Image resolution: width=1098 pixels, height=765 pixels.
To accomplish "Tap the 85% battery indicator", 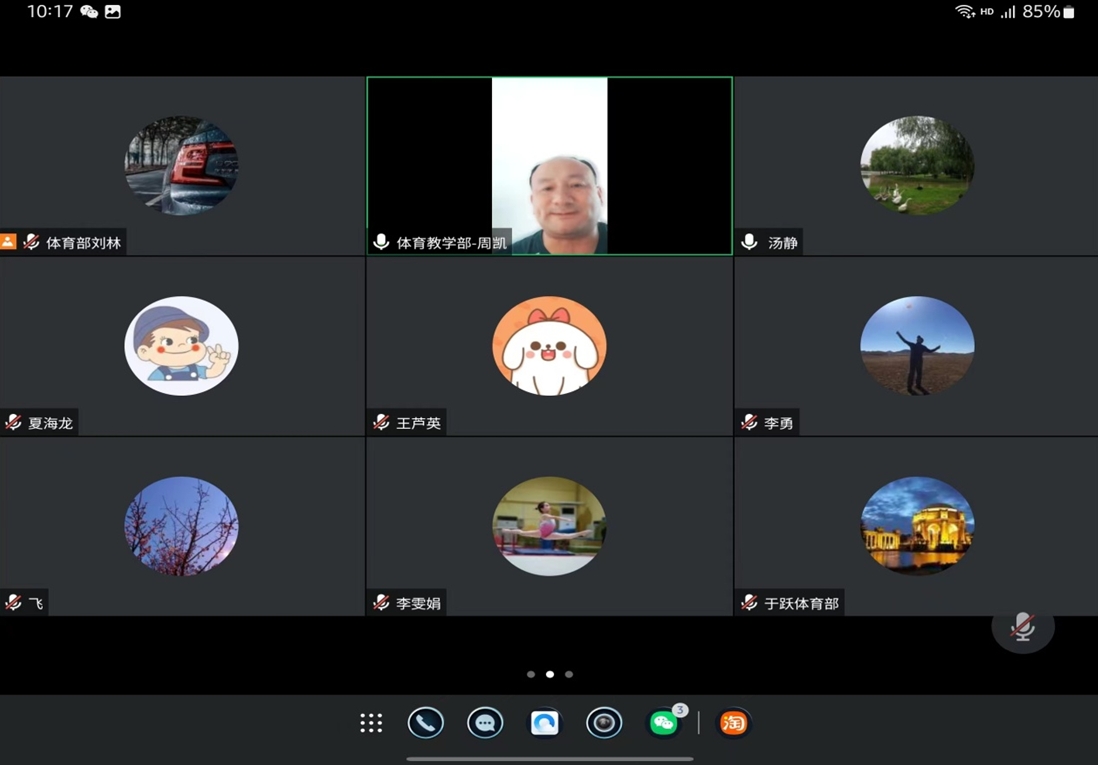I will click(x=1049, y=11).
